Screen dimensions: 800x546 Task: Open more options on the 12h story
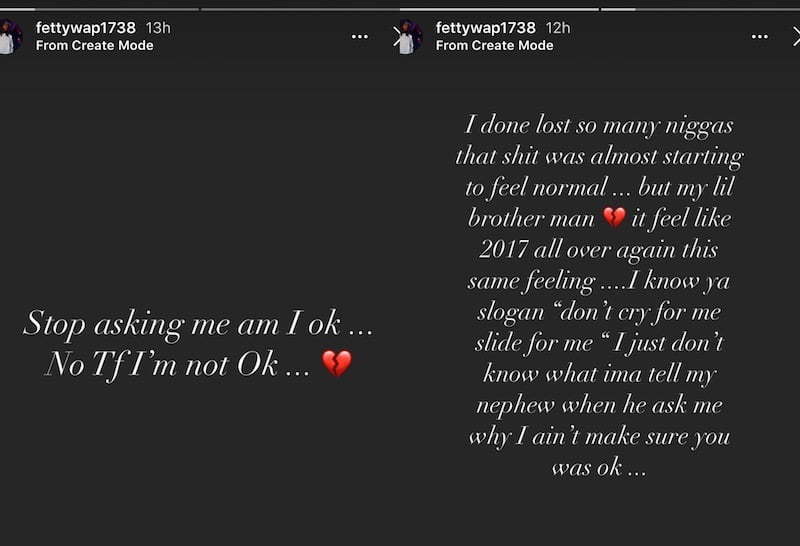click(x=760, y=36)
